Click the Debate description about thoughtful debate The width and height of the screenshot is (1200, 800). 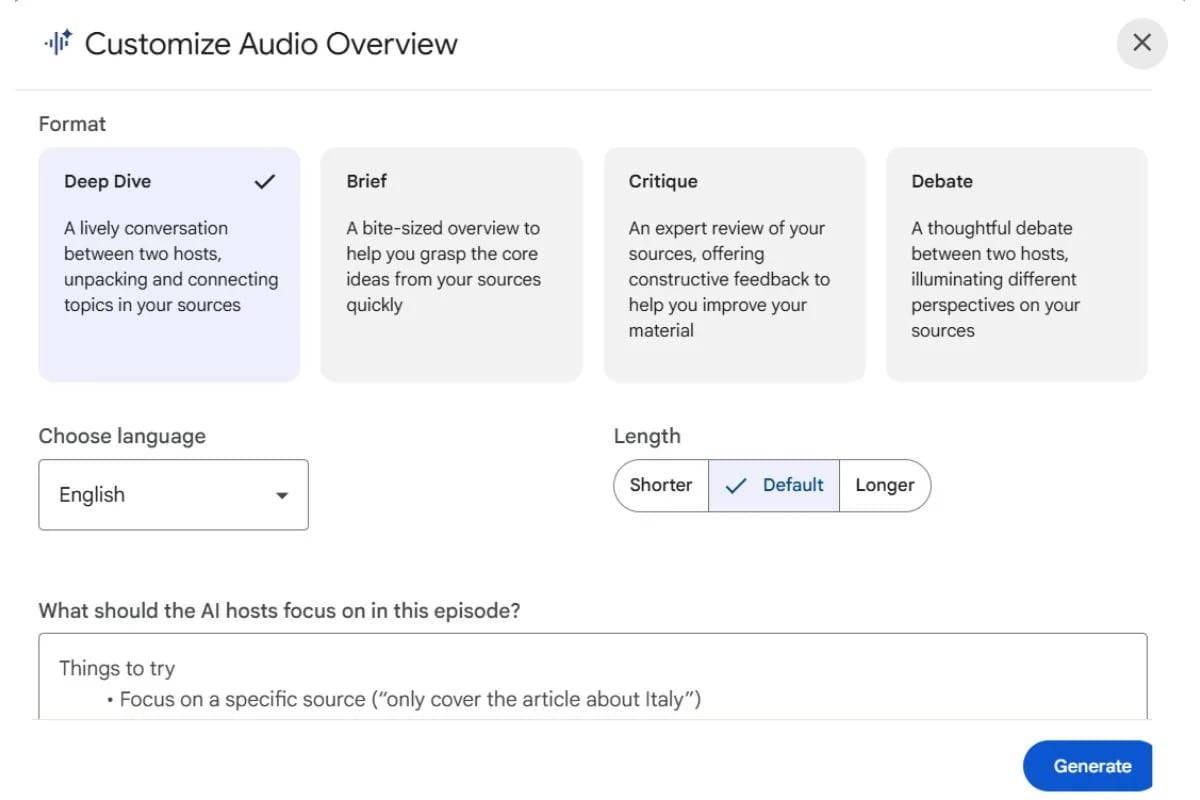(x=995, y=279)
